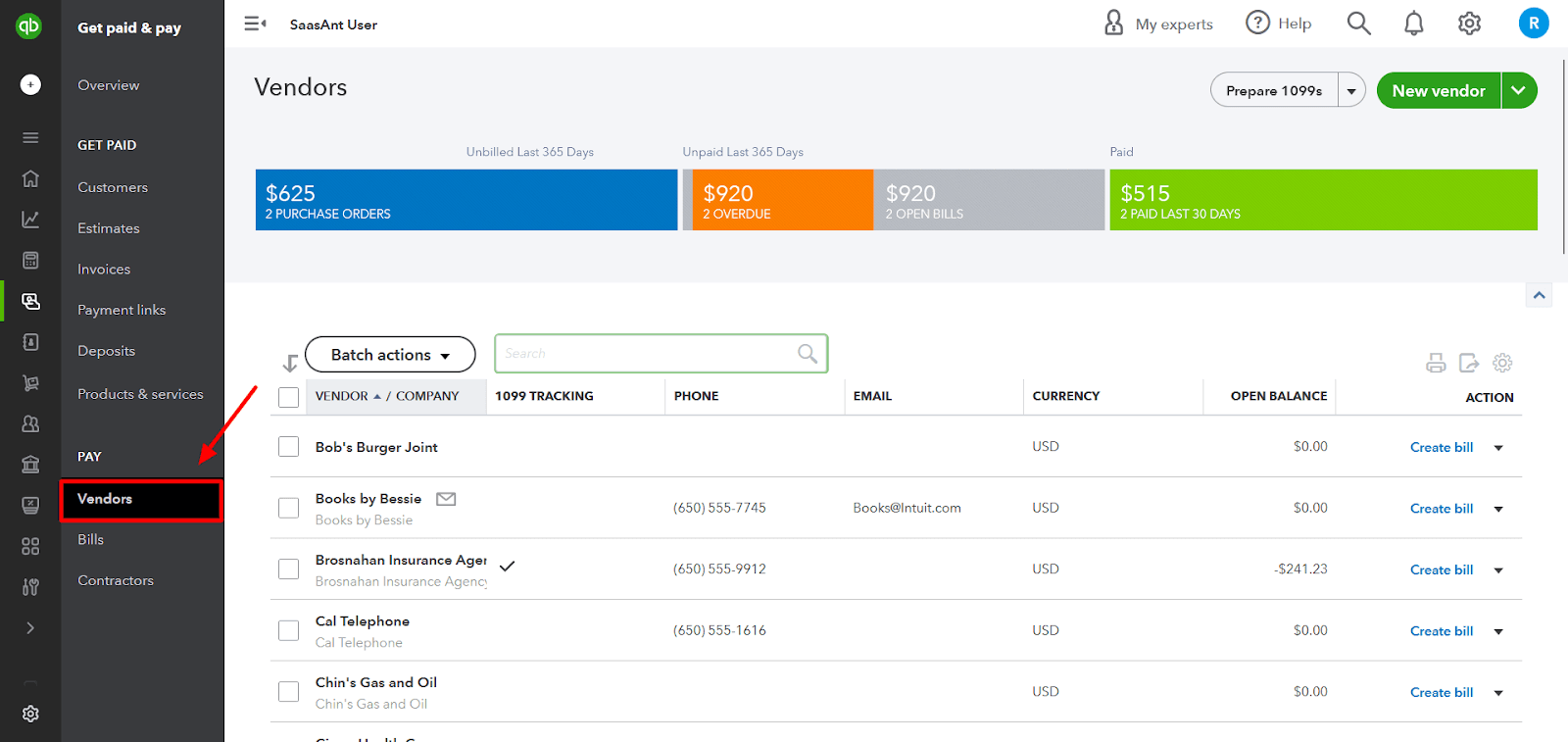Open the plus New menu icon
The height and width of the screenshot is (742, 1568).
click(30, 85)
